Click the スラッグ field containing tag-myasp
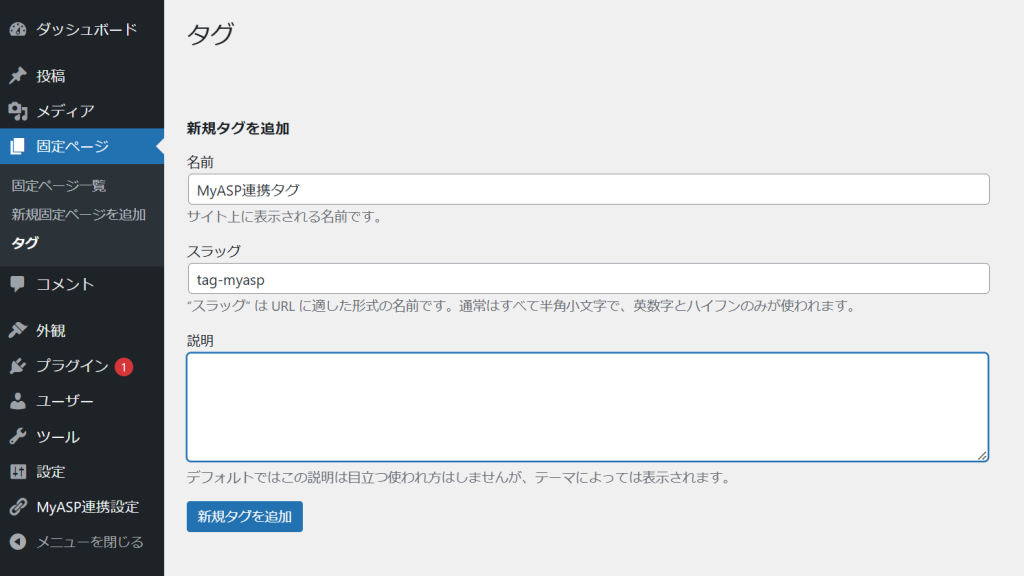This screenshot has width=1024, height=576. tap(588, 279)
